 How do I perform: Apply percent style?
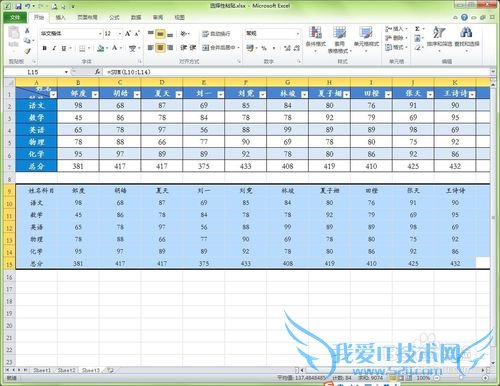[x=264, y=48]
